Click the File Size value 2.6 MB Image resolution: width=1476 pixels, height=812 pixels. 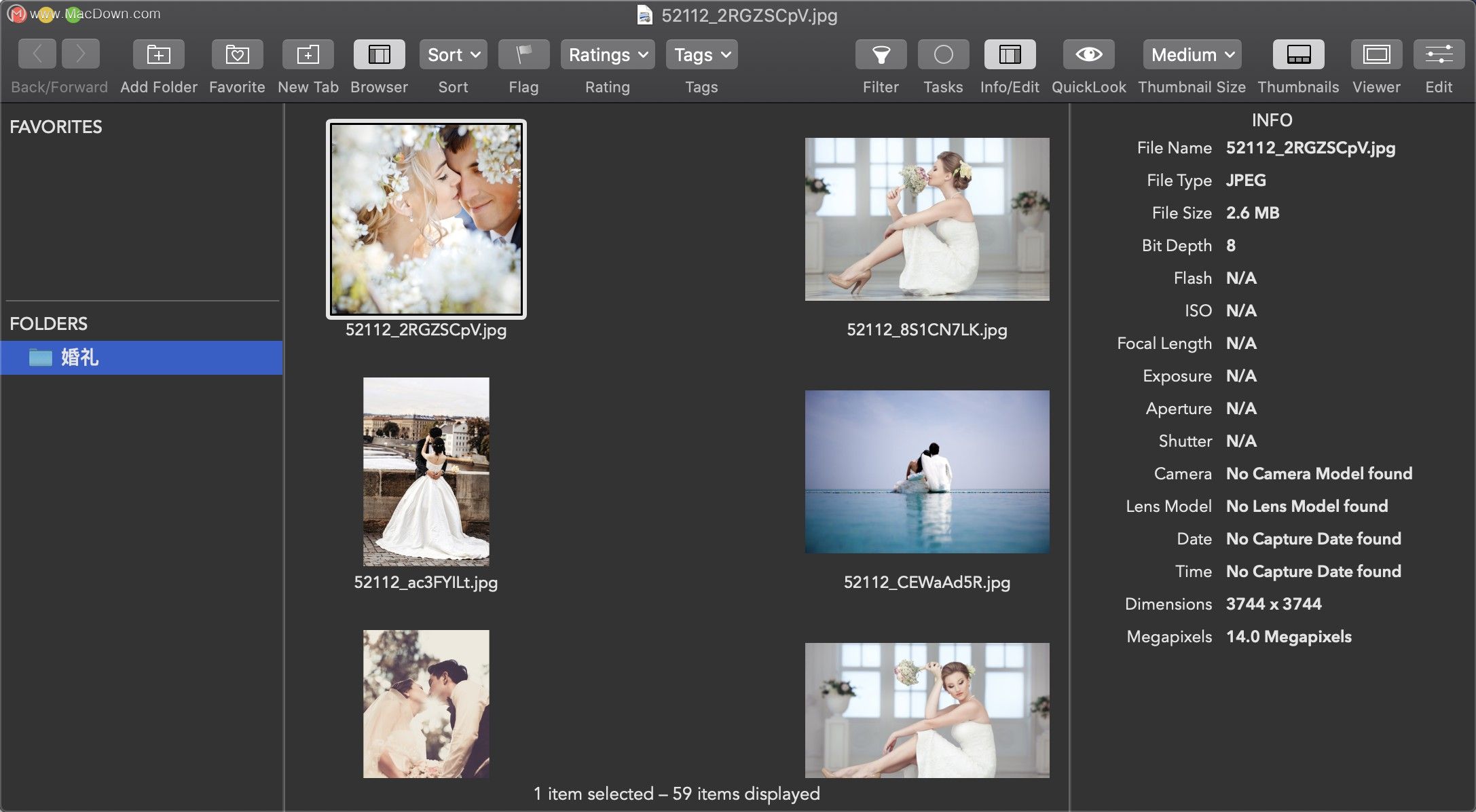pos(1253,213)
